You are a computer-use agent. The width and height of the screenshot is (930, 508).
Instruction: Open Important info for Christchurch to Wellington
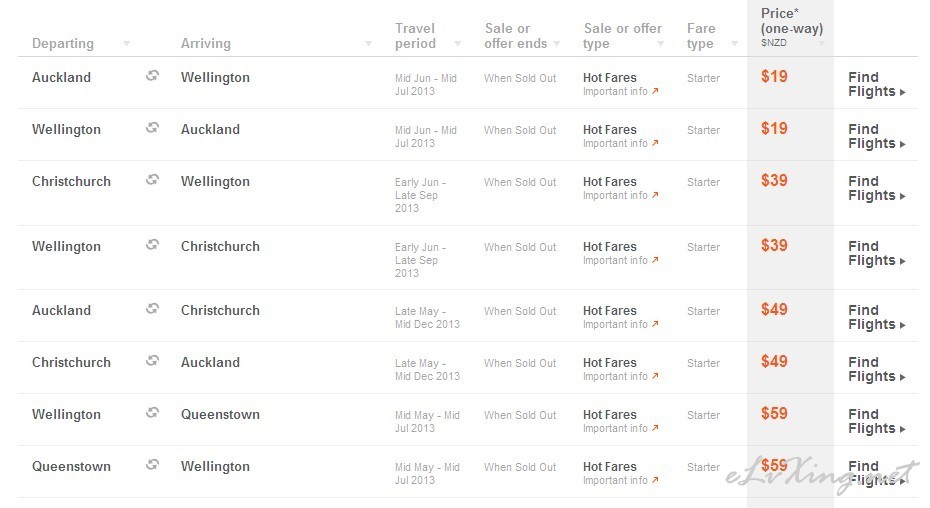tap(620, 195)
